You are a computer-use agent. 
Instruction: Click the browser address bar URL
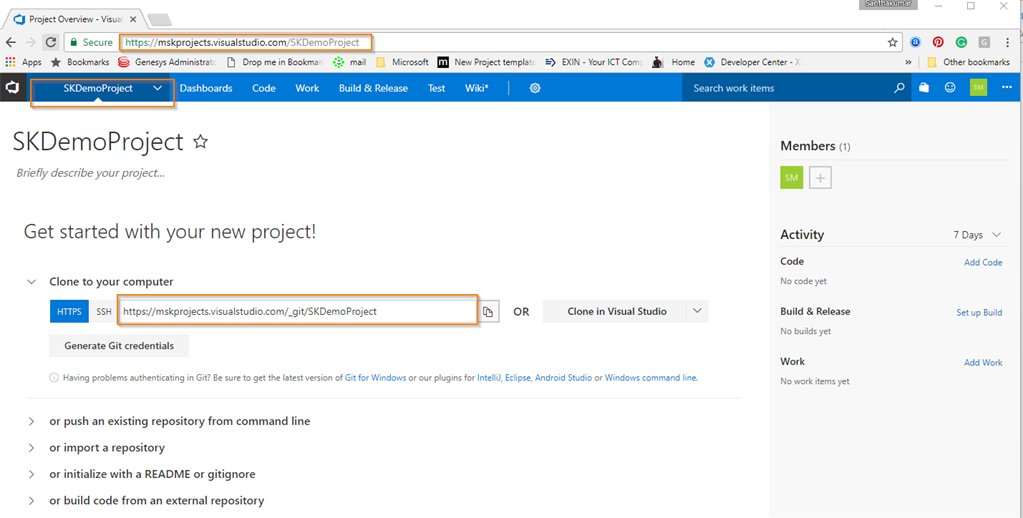242,42
